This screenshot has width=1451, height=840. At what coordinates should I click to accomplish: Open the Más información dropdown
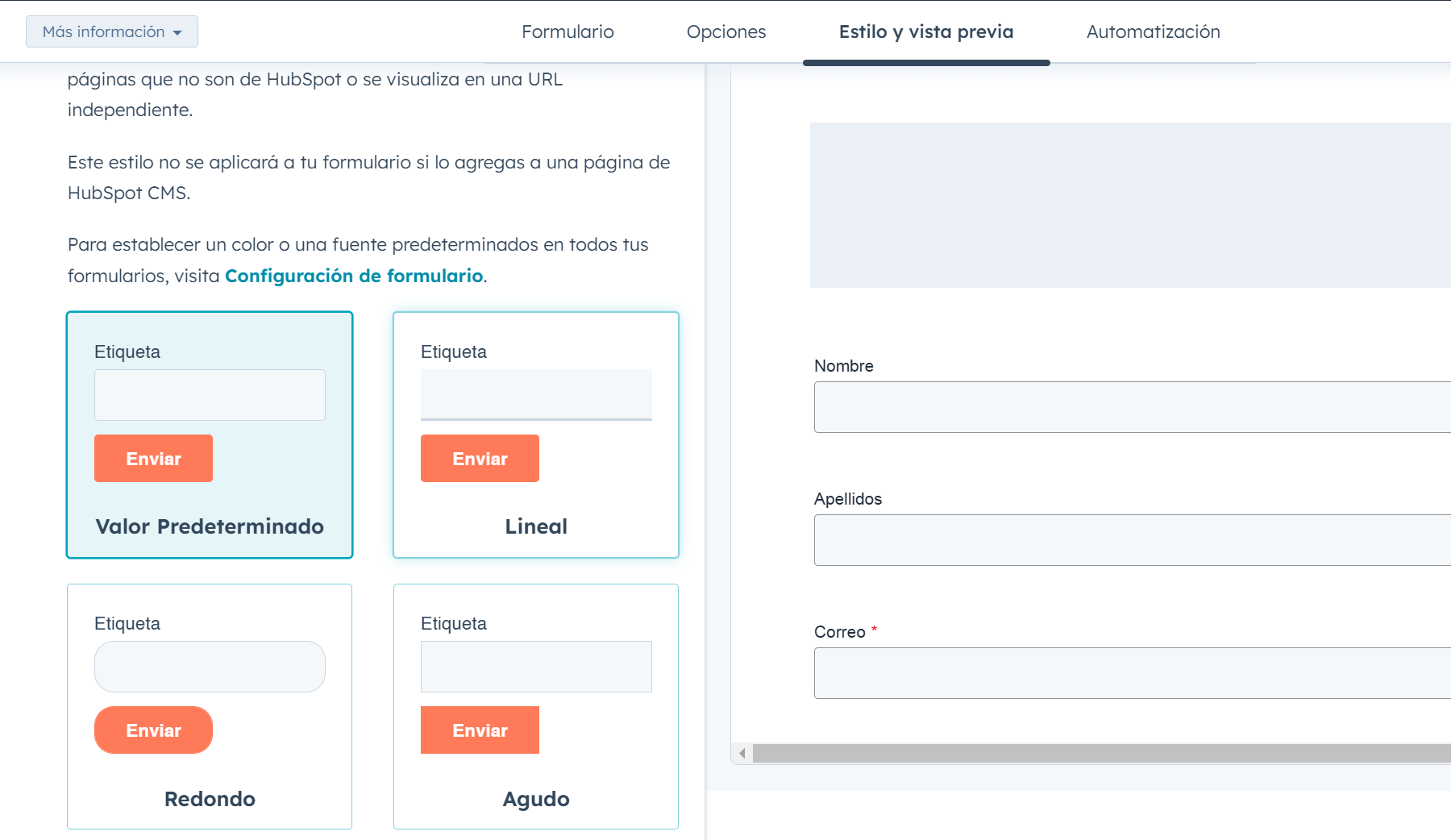tap(112, 31)
